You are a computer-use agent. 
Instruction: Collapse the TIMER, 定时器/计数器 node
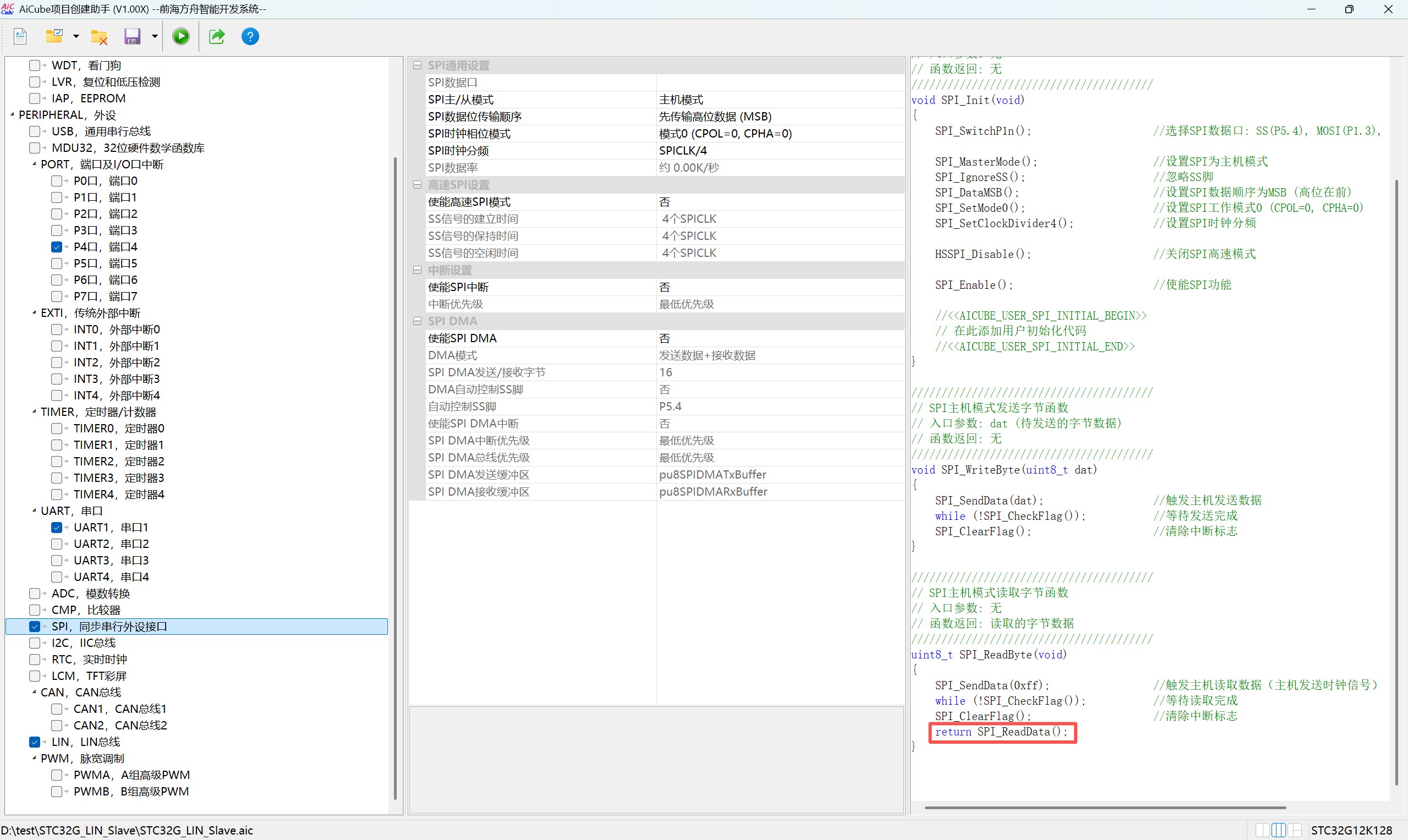coord(34,412)
